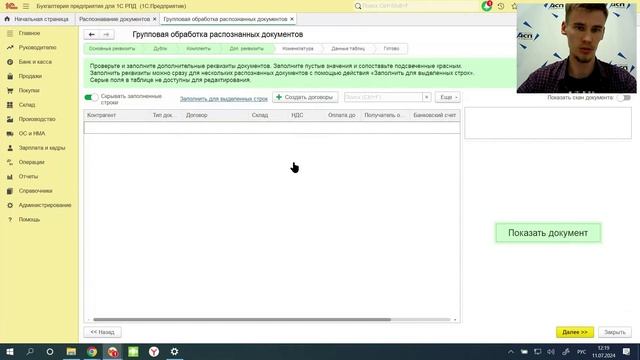The width and height of the screenshot is (640, 360).
Task: Click the Операции sidebar icon
Action: tap(10, 162)
